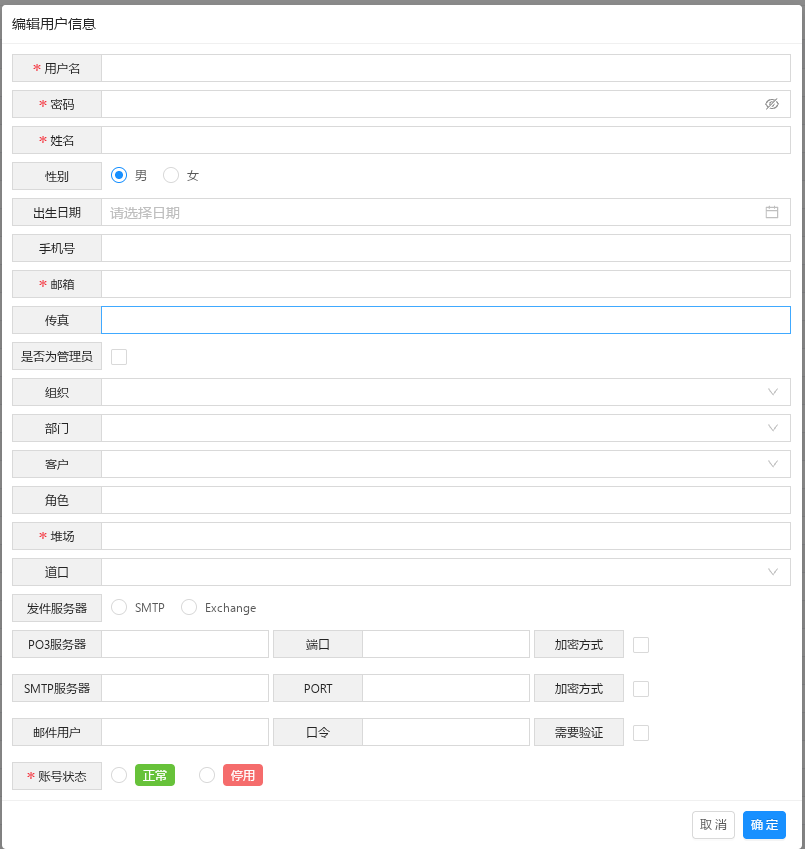The height and width of the screenshot is (849, 805).
Task: Choose Exchange as the outgoing server
Action: click(188, 607)
